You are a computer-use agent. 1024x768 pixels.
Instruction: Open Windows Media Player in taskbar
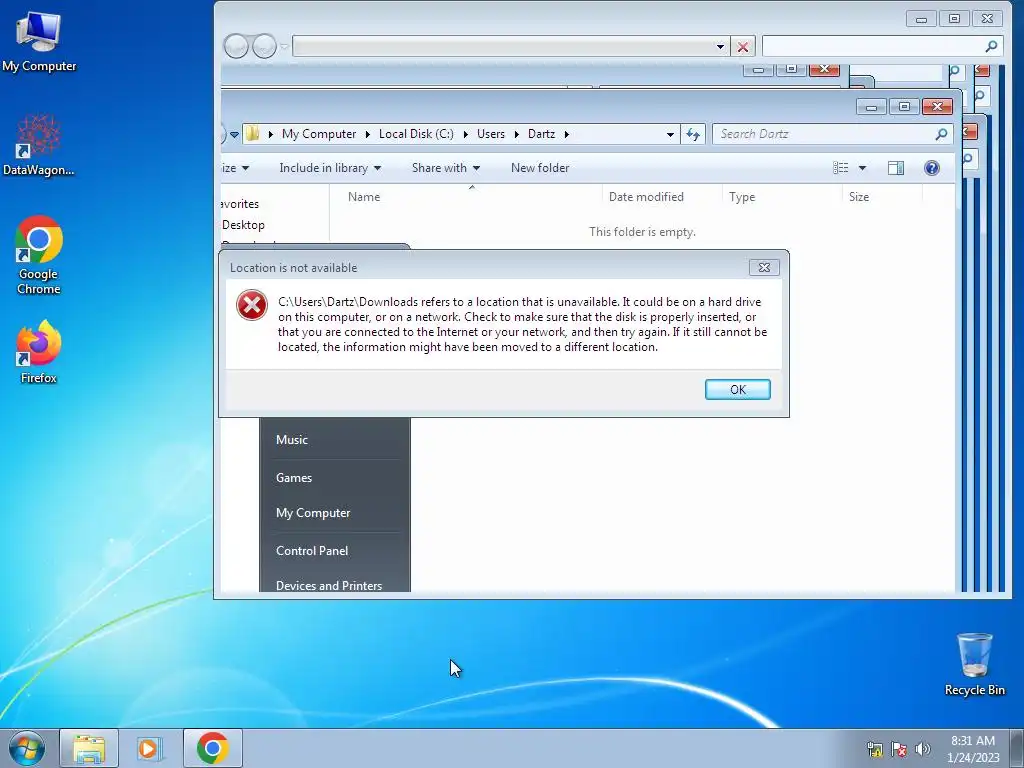pyautogui.click(x=150, y=748)
